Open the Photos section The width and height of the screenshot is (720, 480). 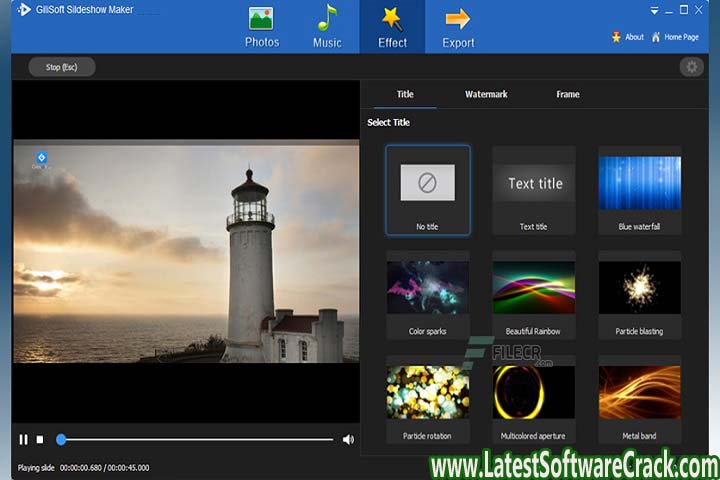tap(262, 27)
